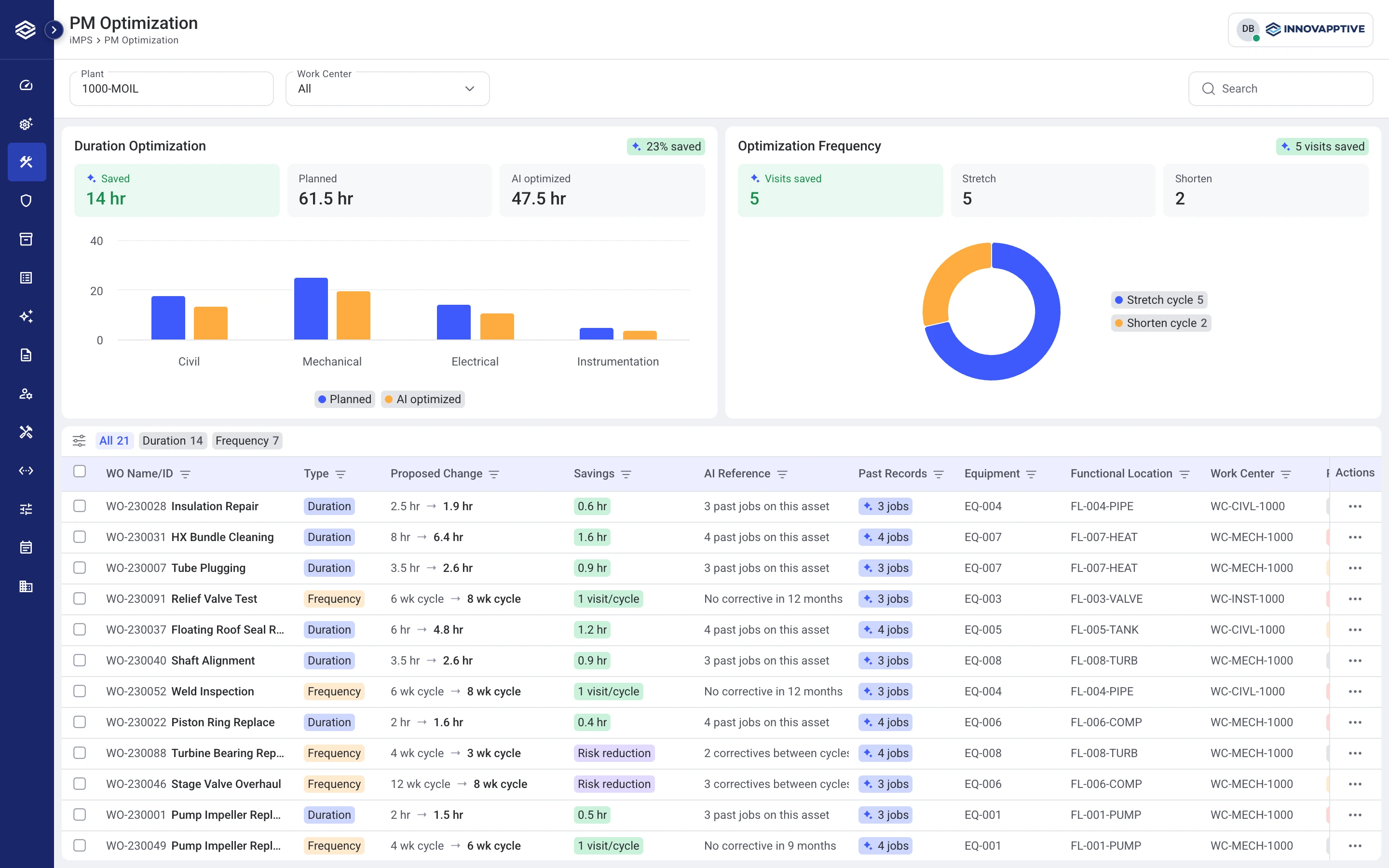Open the shield icon in sidebar
The height and width of the screenshot is (868, 1389).
(x=26, y=200)
